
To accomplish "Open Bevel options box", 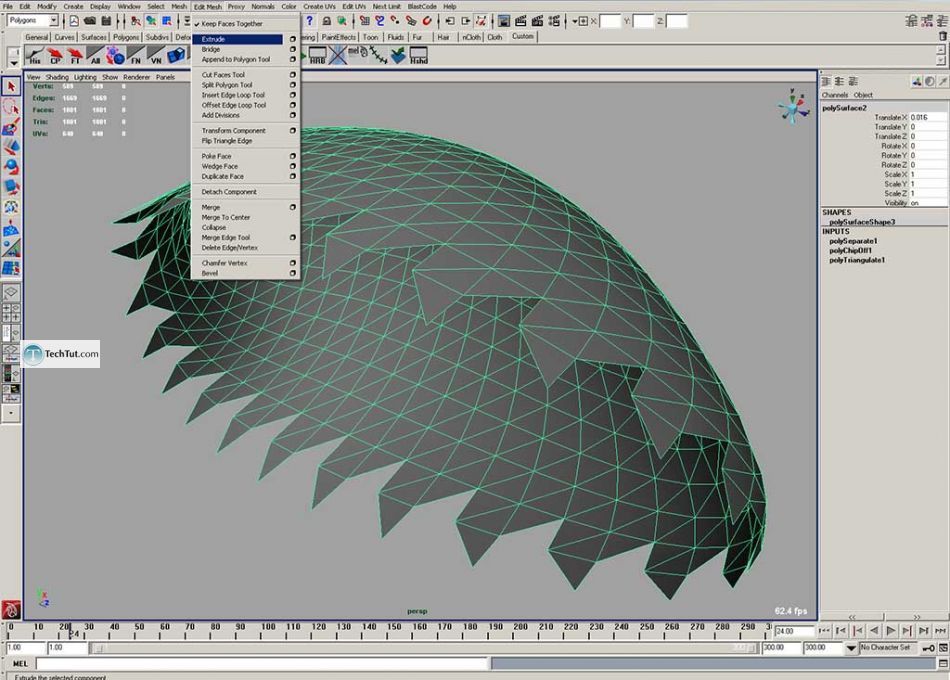I will pos(293,273).
